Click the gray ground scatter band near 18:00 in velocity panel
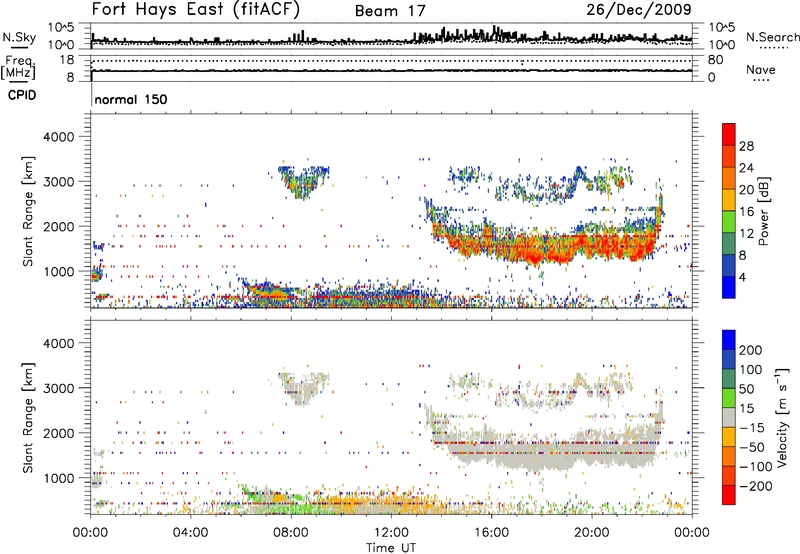This screenshot has width=800, height=554. pos(541,454)
